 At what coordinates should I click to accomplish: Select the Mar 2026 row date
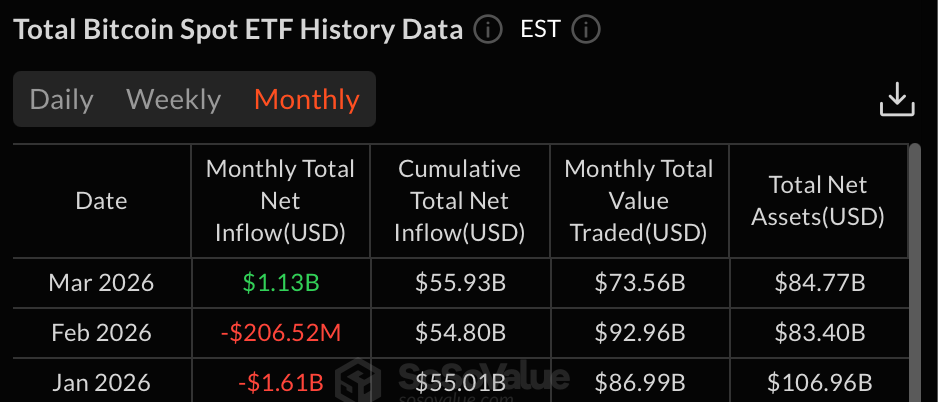click(x=101, y=283)
